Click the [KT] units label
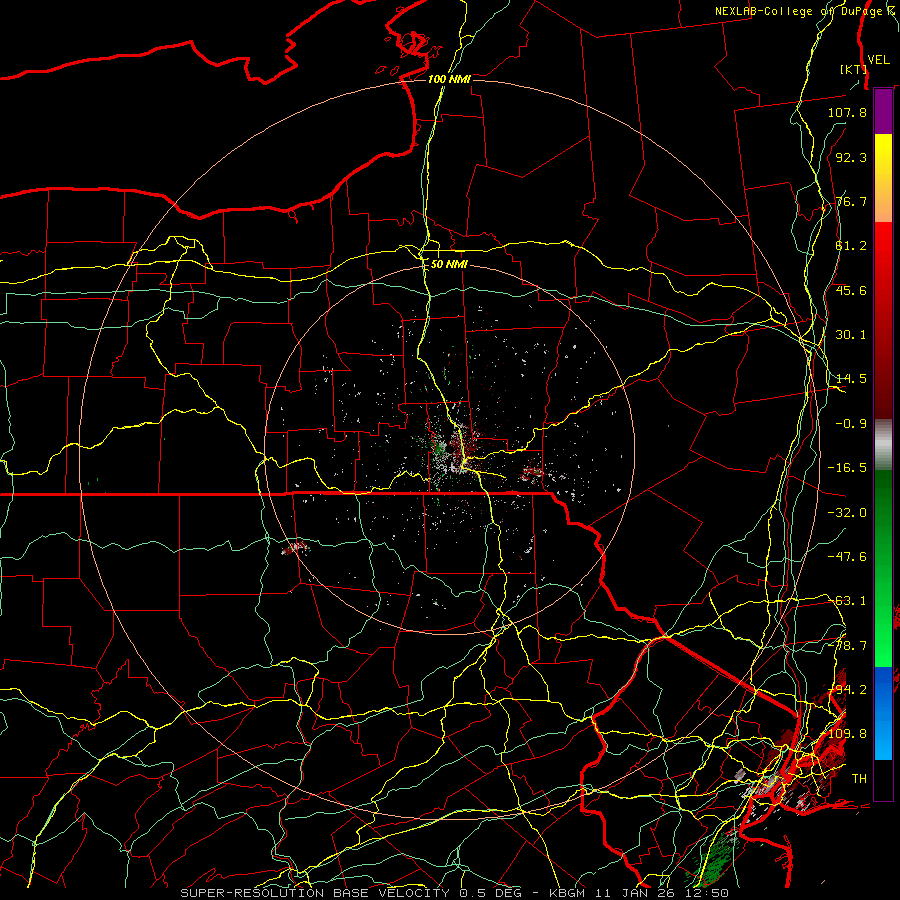 (x=853, y=69)
